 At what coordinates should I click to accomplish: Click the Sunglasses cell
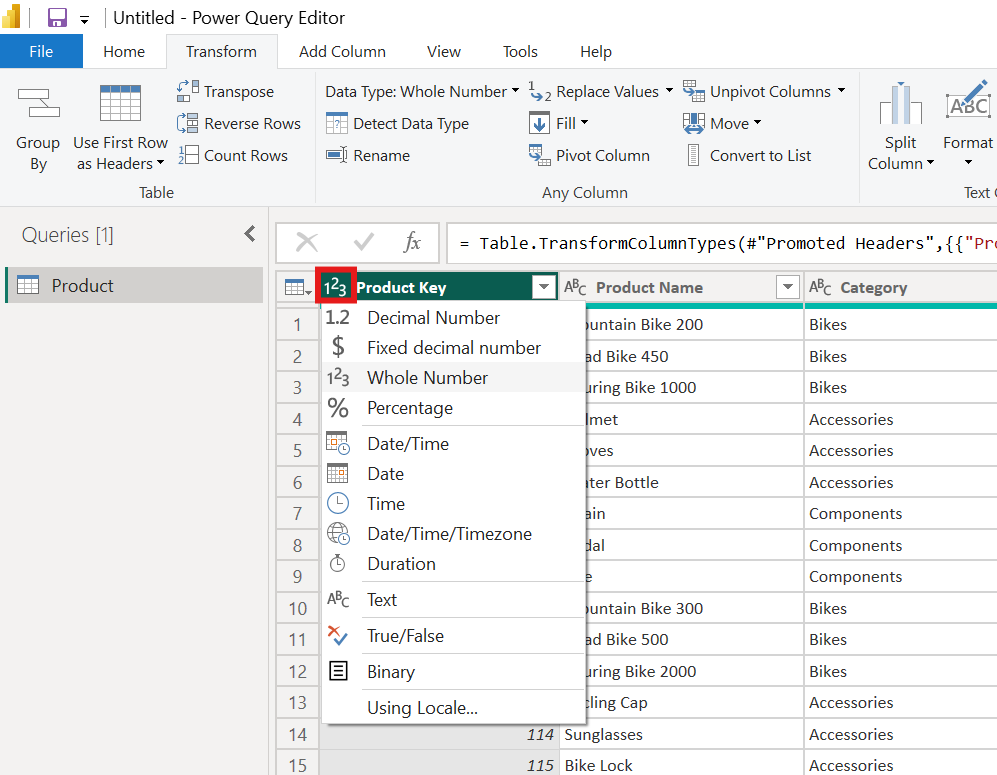[681, 734]
